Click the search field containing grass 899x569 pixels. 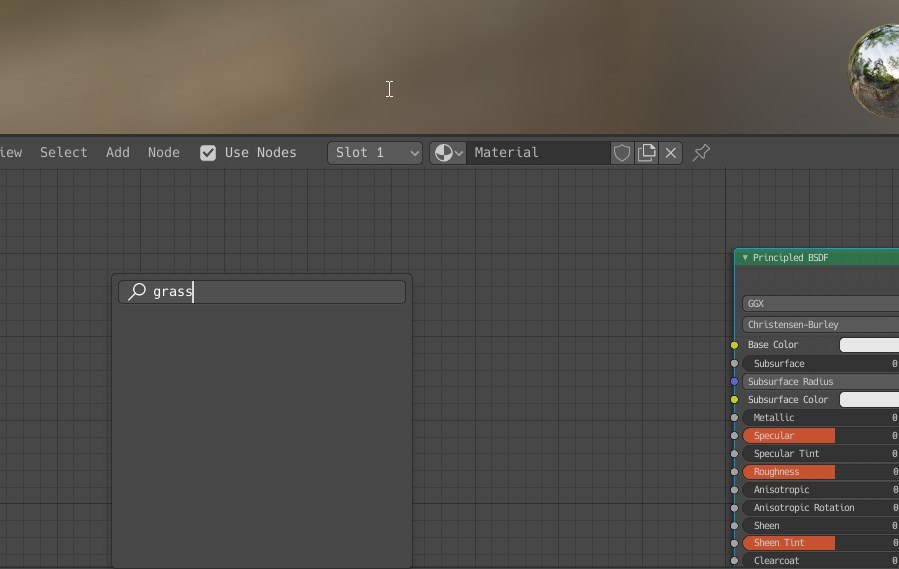262,291
